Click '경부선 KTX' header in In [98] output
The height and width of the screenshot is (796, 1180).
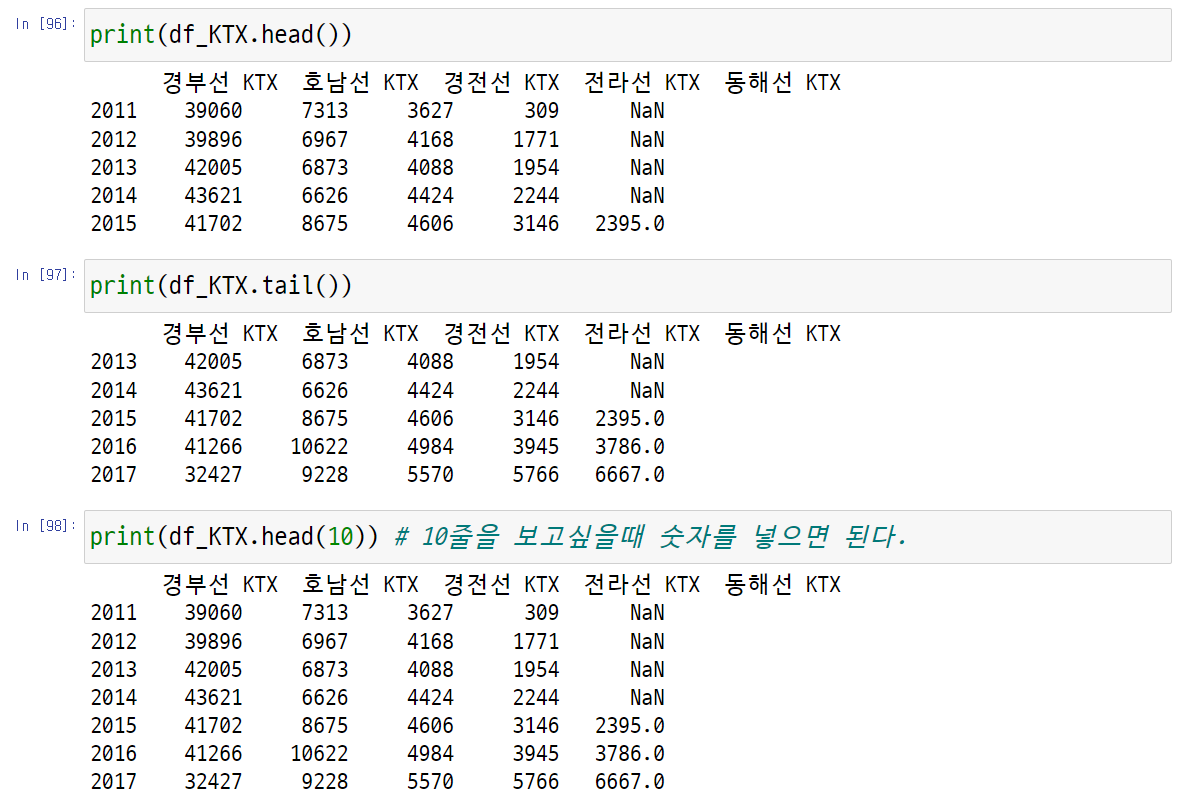(x=220, y=584)
